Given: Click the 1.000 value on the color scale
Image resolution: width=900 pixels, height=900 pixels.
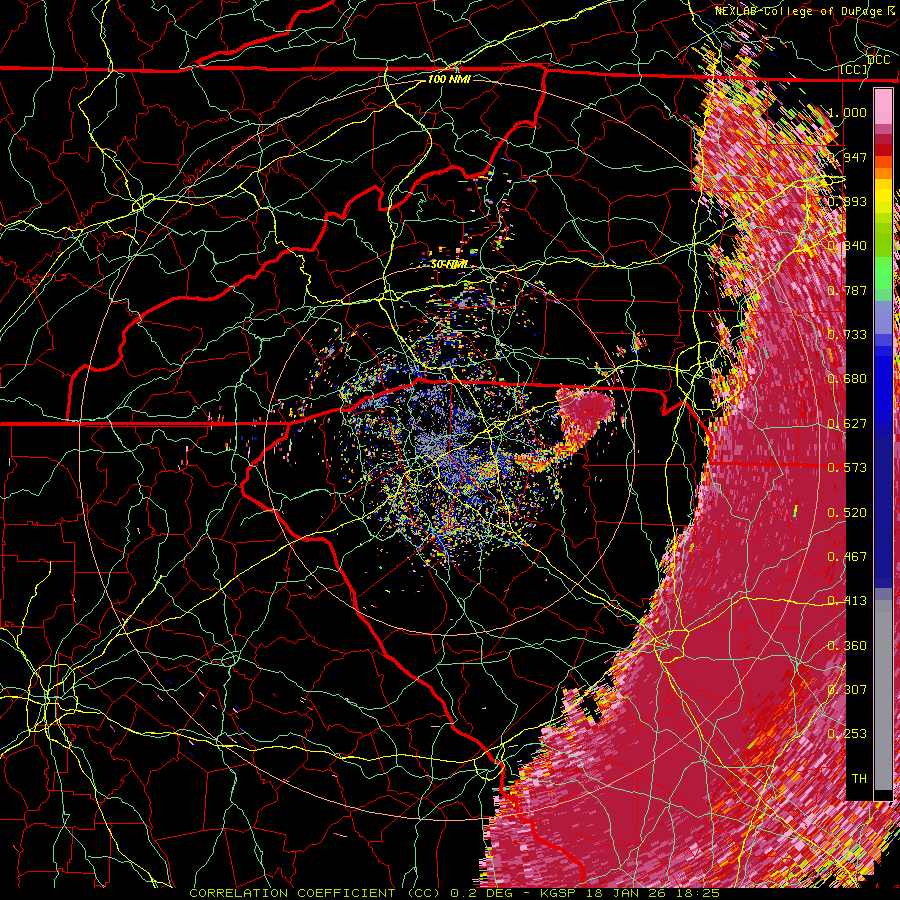Looking at the screenshot, I should (847, 112).
